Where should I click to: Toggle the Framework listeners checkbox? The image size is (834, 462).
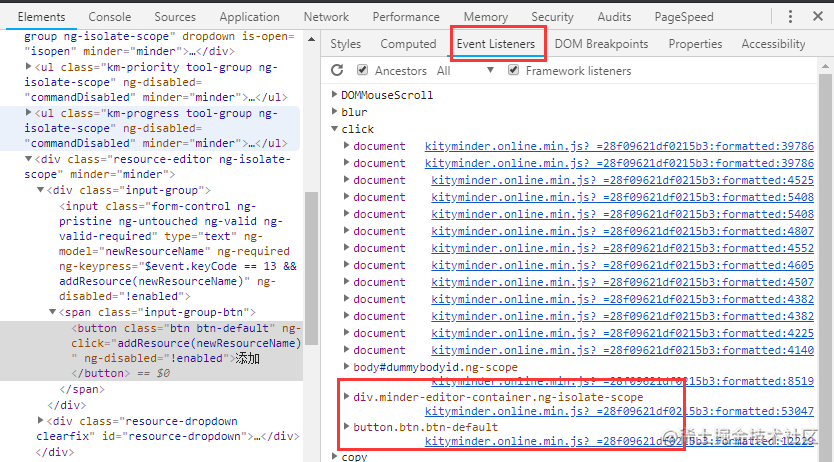(513, 70)
